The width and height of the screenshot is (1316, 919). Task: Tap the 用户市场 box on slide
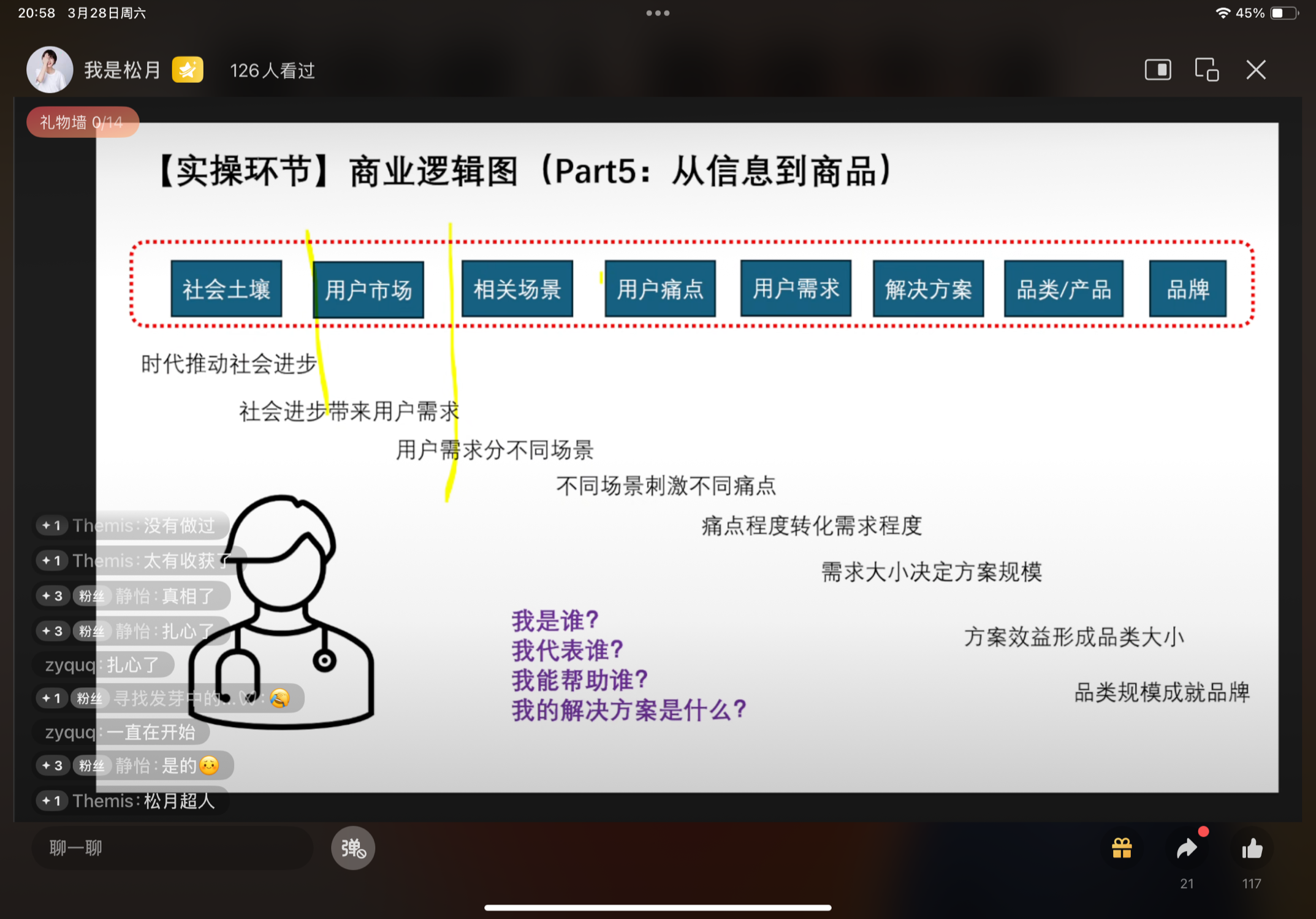368,289
